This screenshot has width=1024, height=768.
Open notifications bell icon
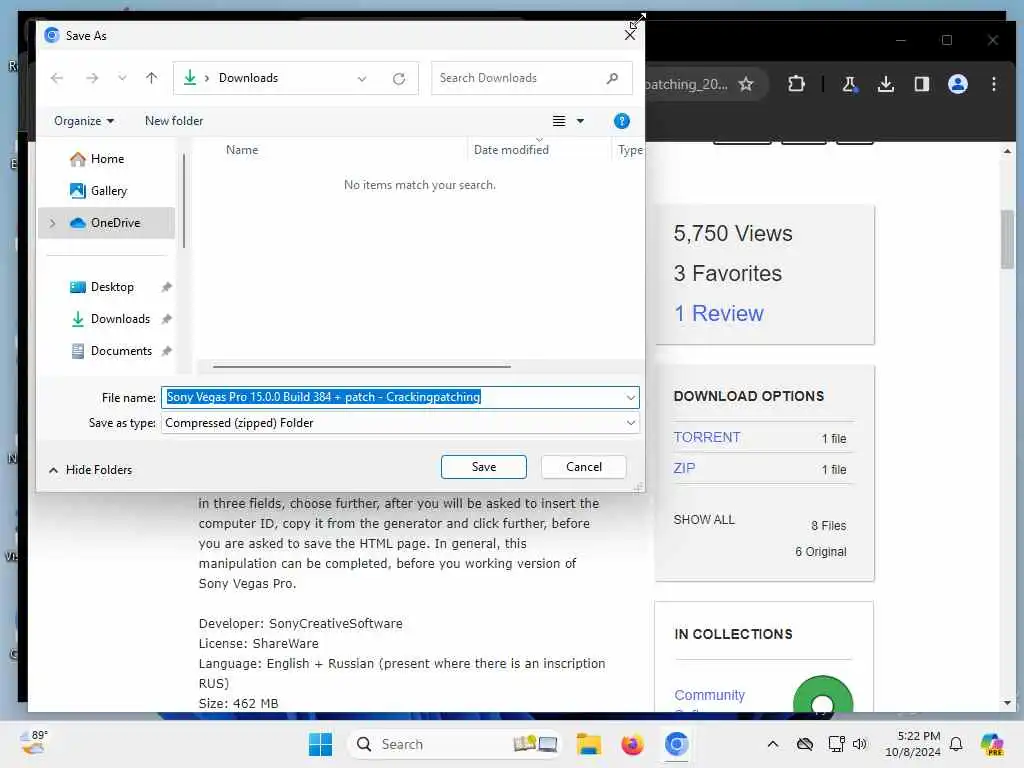[x=956, y=744]
